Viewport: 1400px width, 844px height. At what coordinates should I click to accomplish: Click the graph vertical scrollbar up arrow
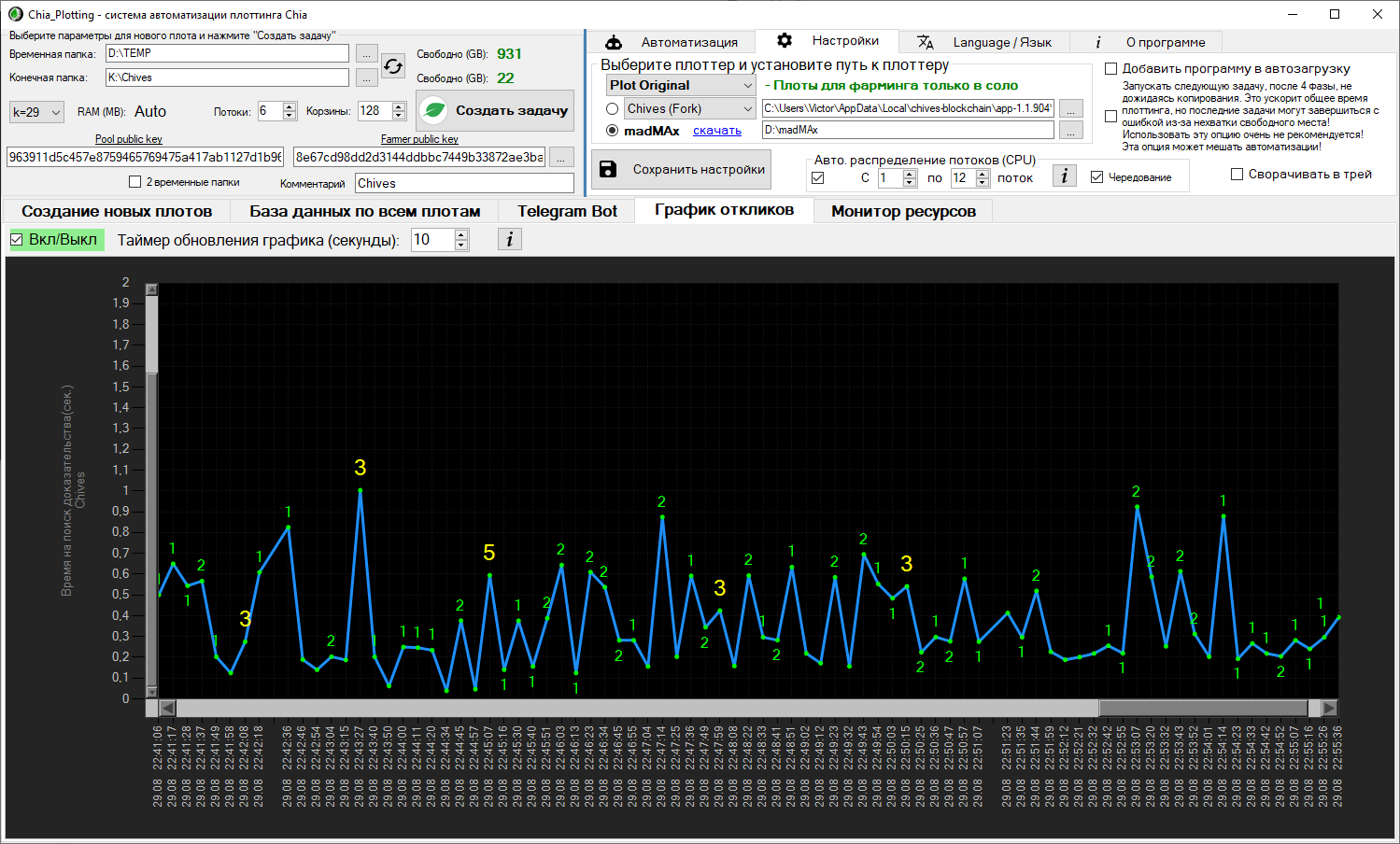[152, 289]
